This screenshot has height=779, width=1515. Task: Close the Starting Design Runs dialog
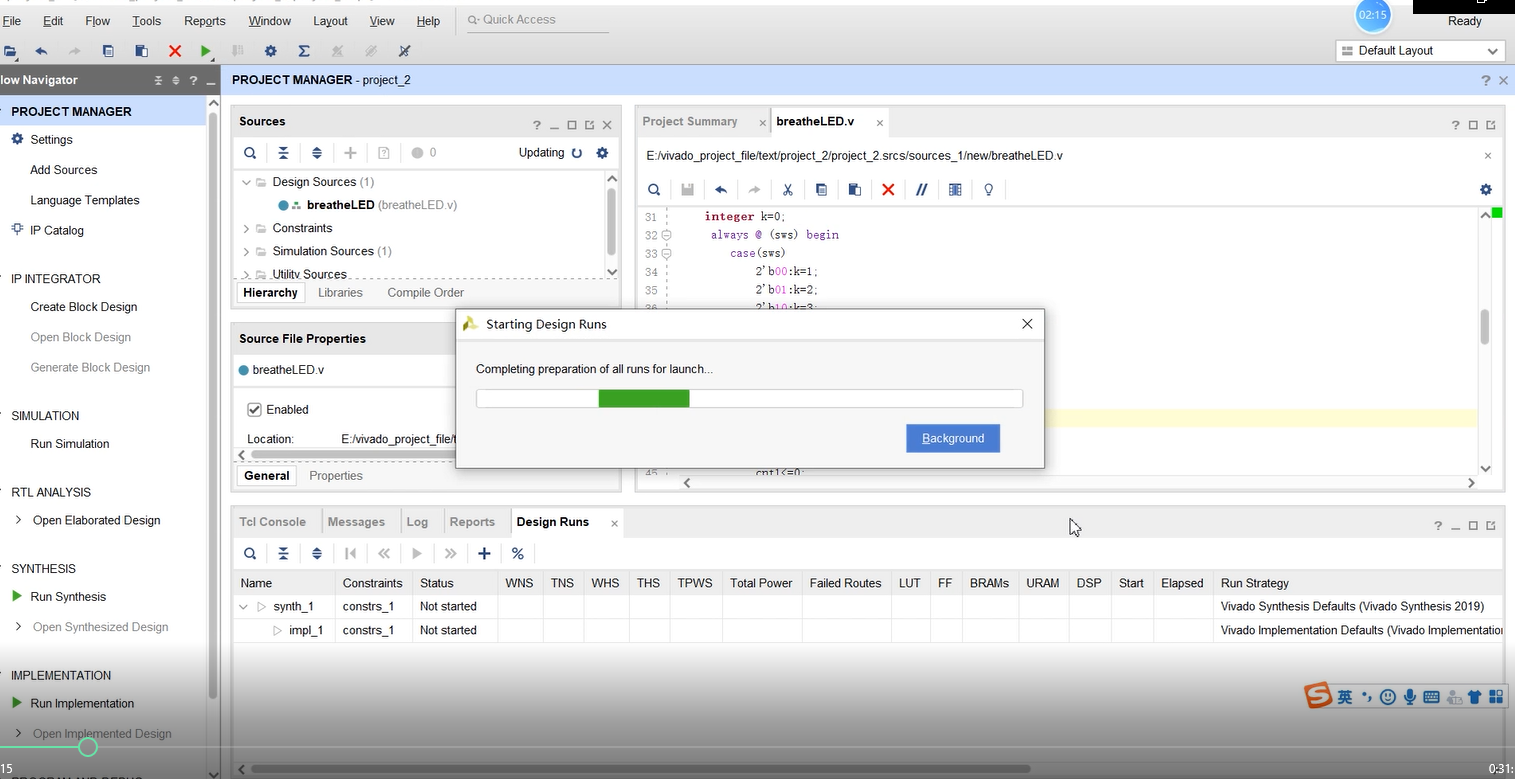pyautogui.click(x=1027, y=324)
